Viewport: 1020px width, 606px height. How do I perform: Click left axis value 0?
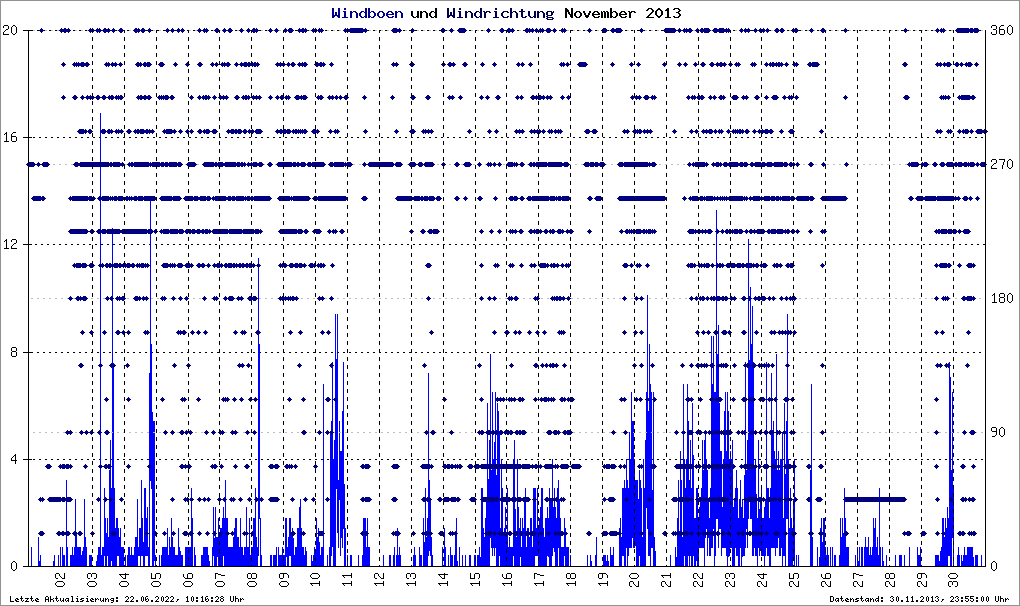click(13, 566)
